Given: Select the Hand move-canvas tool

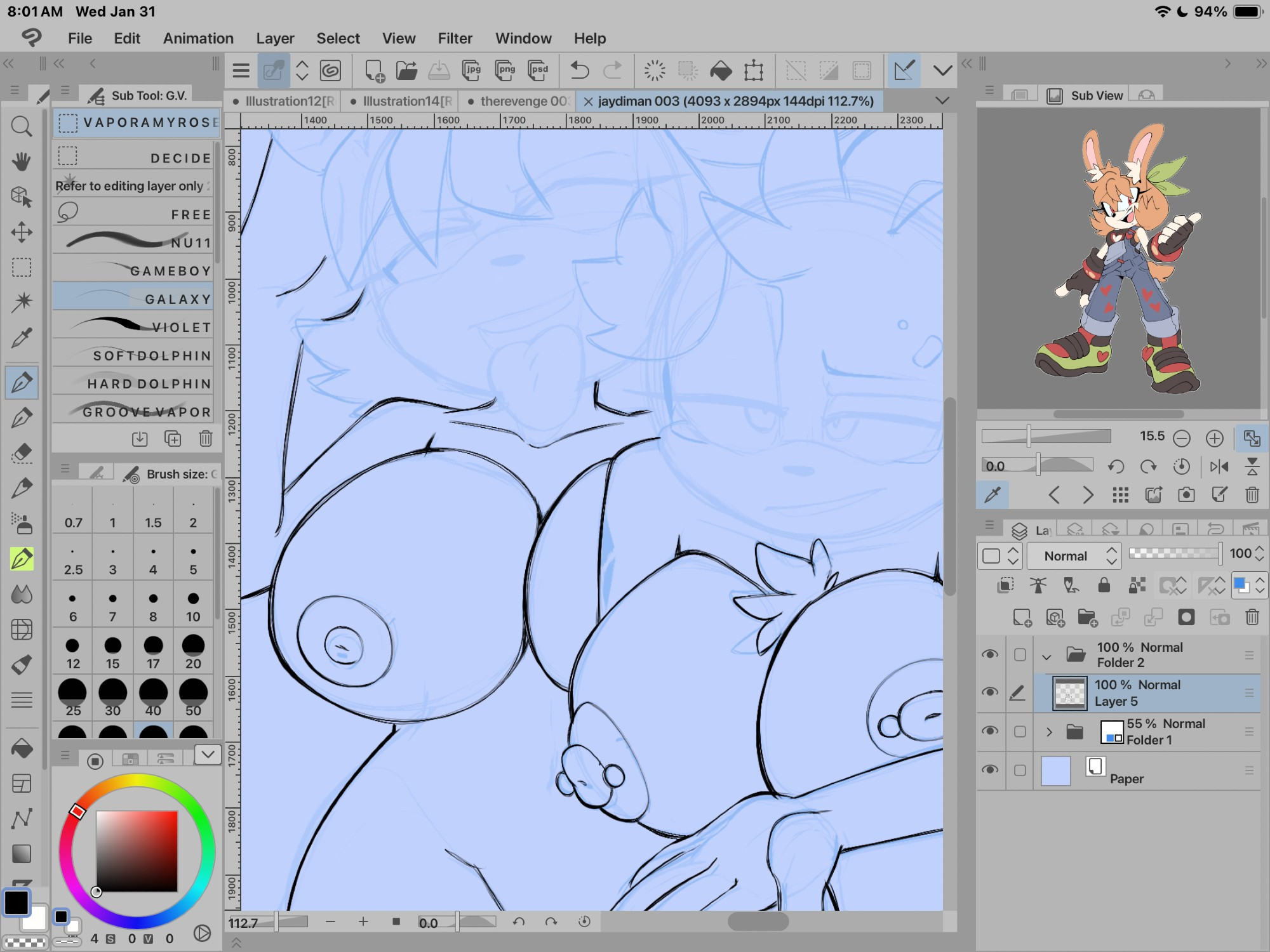Looking at the screenshot, I should 22,162.
